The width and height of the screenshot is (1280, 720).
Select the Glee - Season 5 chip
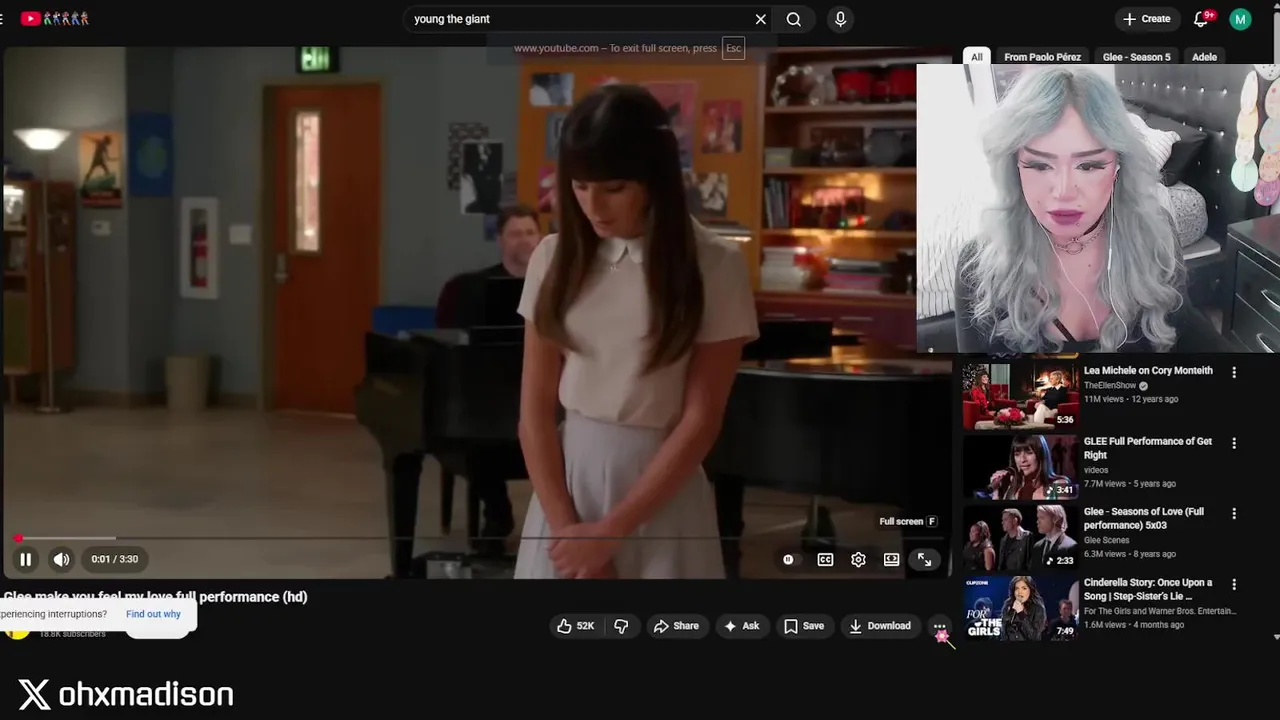pyautogui.click(x=1136, y=57)
